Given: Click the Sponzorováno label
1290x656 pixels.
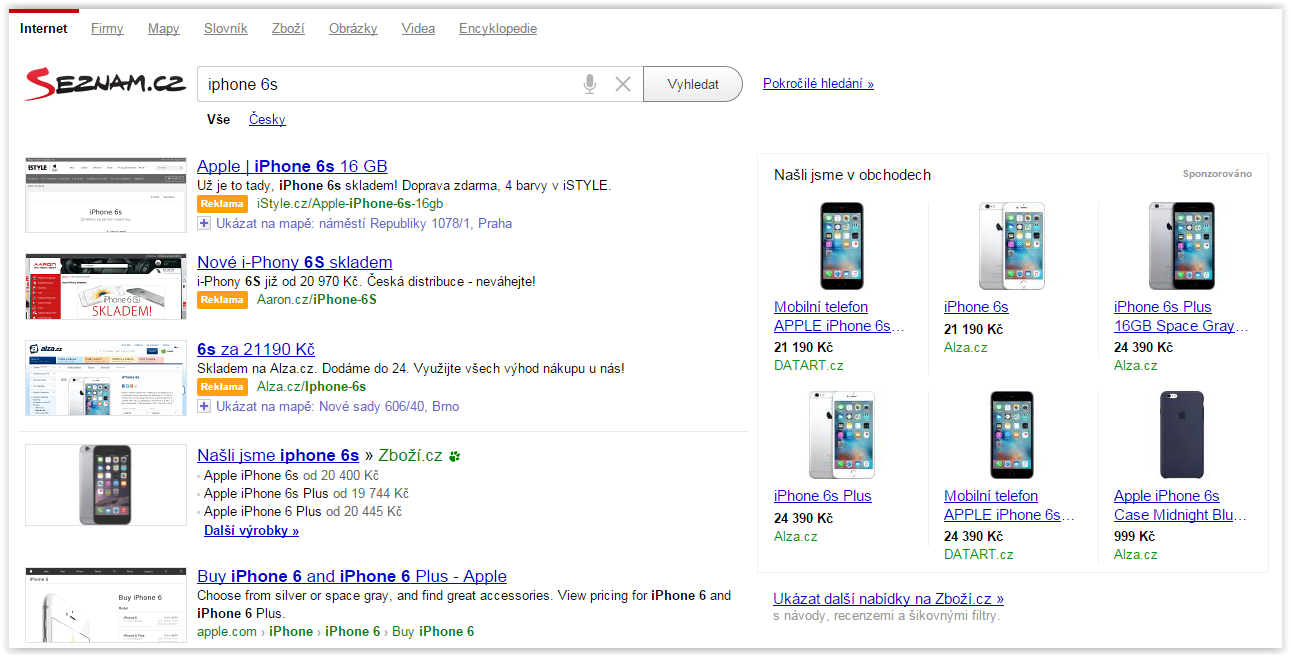Looking at the screenshot, I should point(1217,174).
